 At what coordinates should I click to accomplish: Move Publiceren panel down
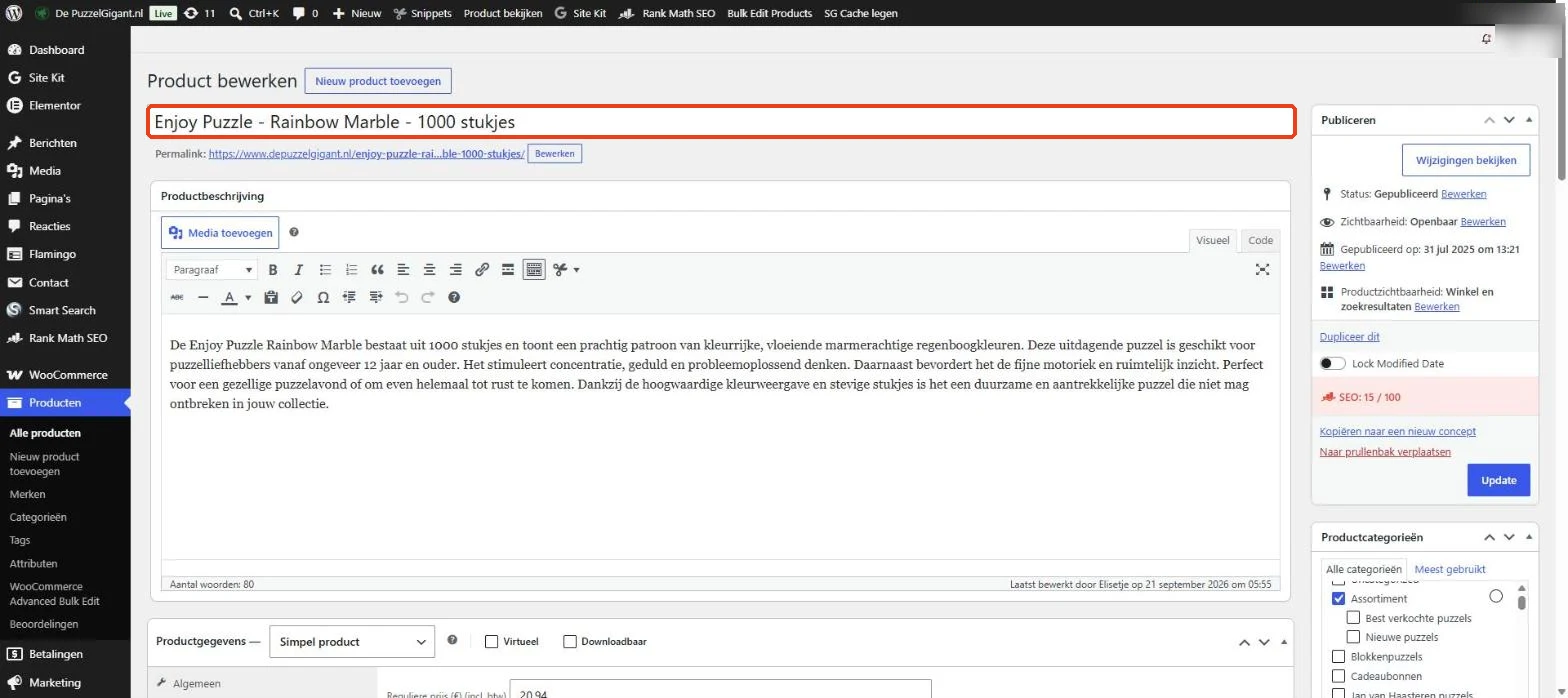pyautogui.click(x=1509, y=120)
